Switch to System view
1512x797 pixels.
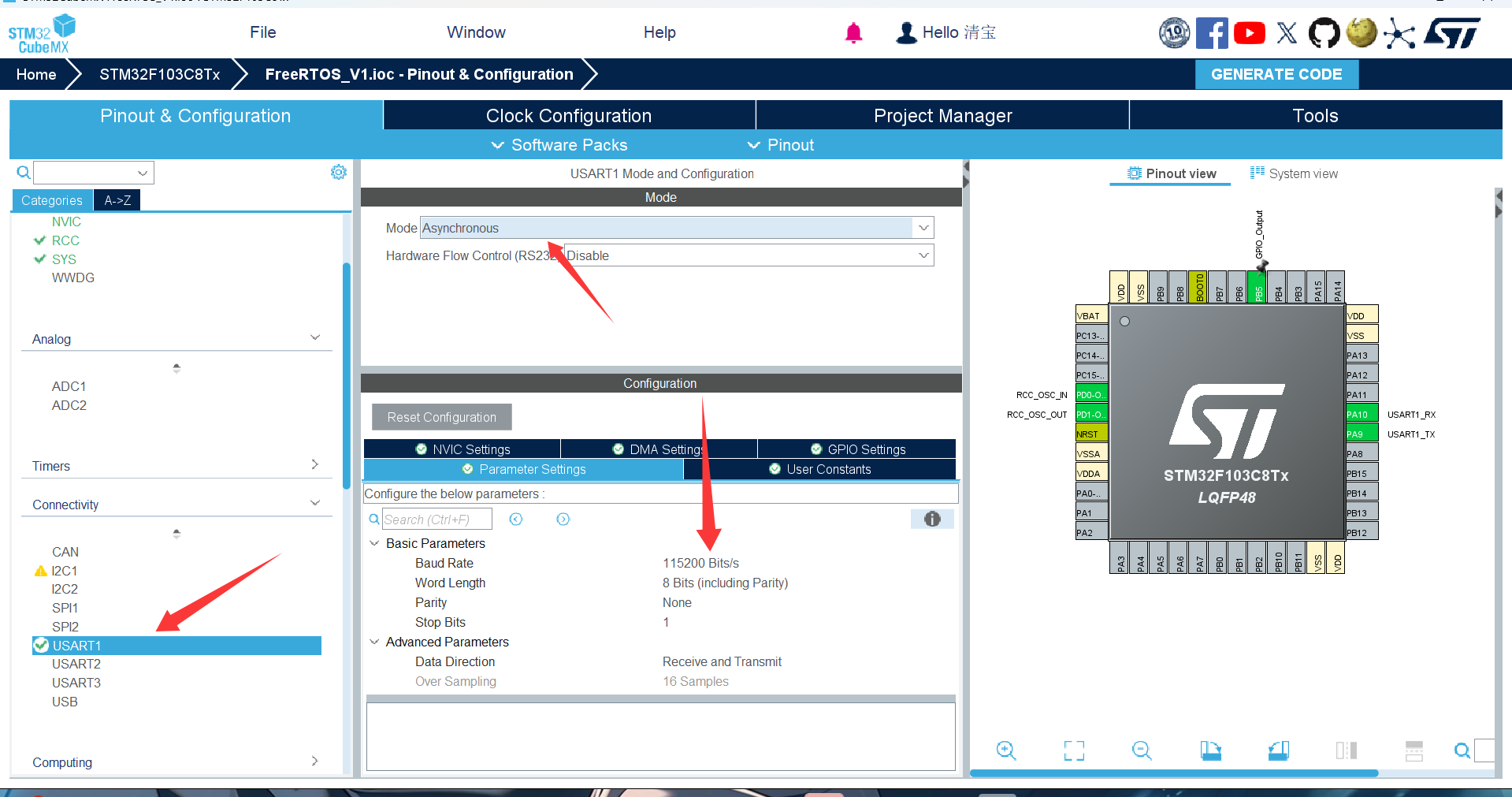(1294, 173)
